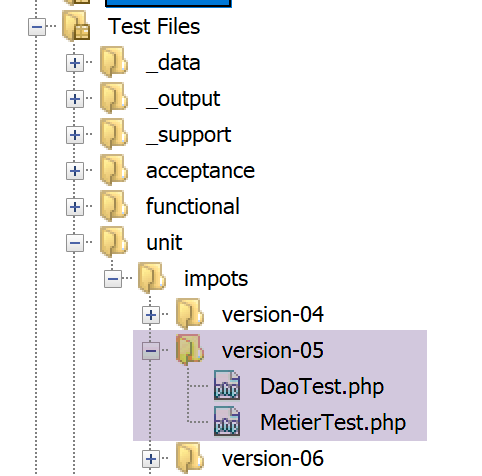482x476 pixels.
Task: Expand the _support folder
Action: click(x=75, y=135)
